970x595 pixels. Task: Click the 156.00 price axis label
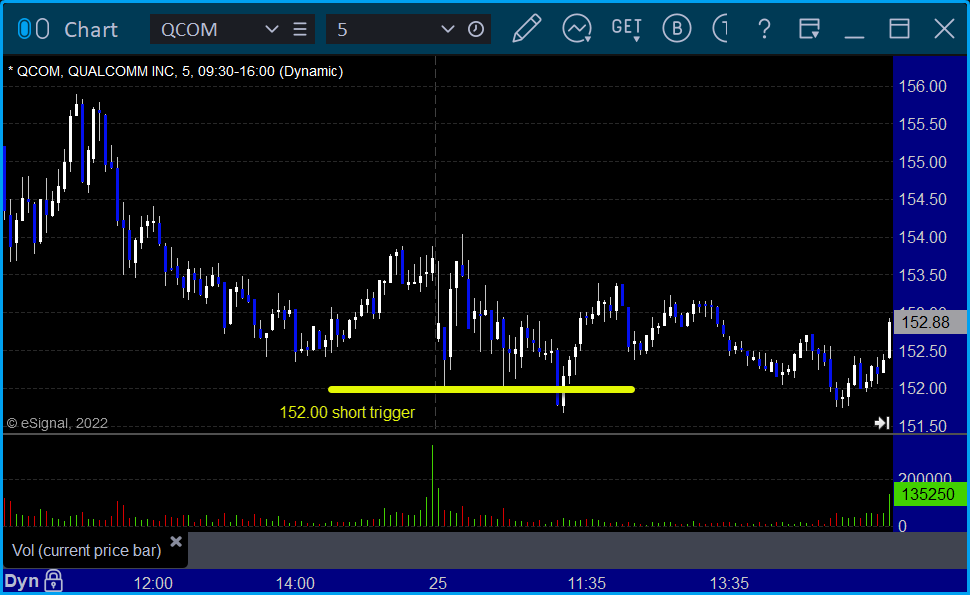(x=922, y=87)
